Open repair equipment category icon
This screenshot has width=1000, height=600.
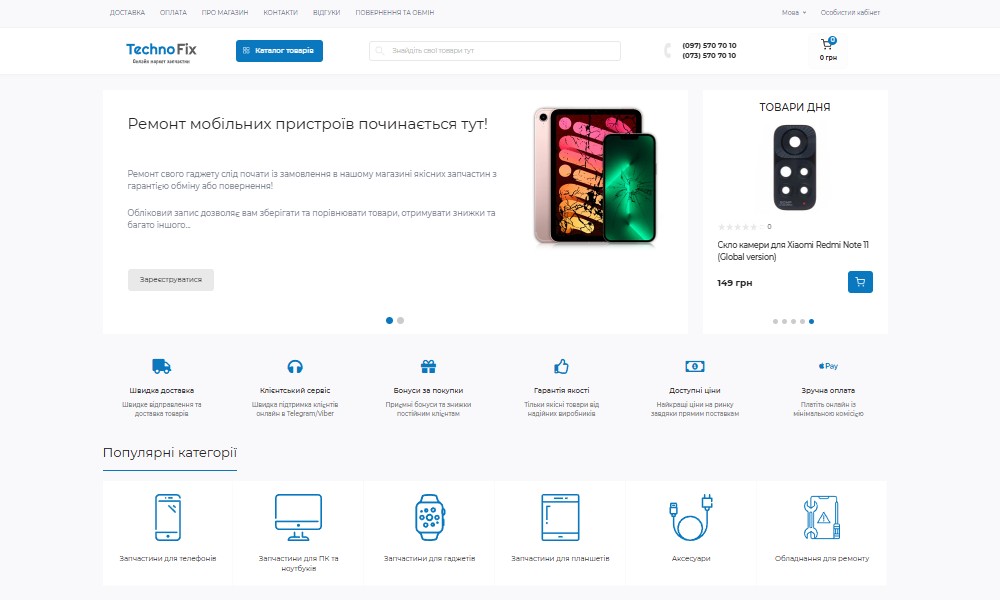click(x=822, y=517)
